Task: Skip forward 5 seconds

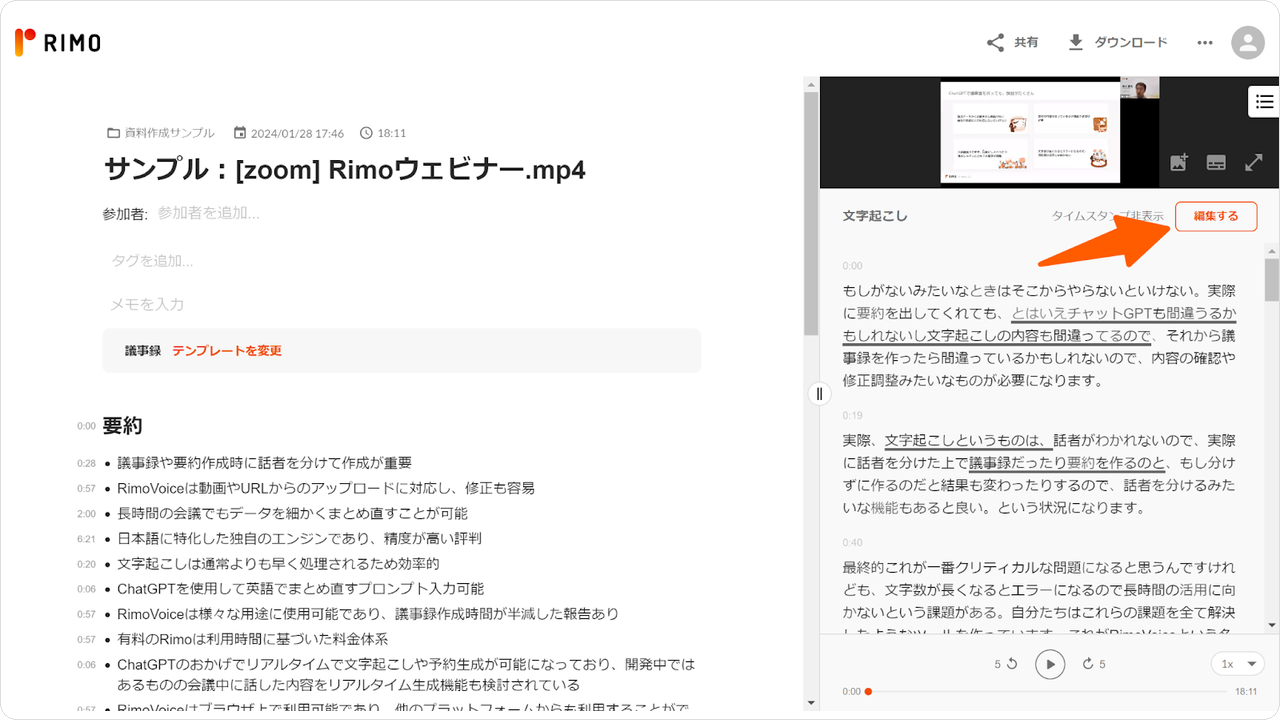Action: [1094, 664]
